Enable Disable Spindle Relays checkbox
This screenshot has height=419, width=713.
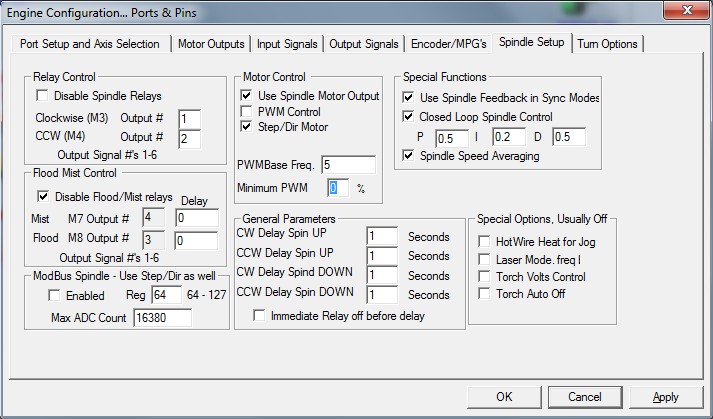click(43, 97)
